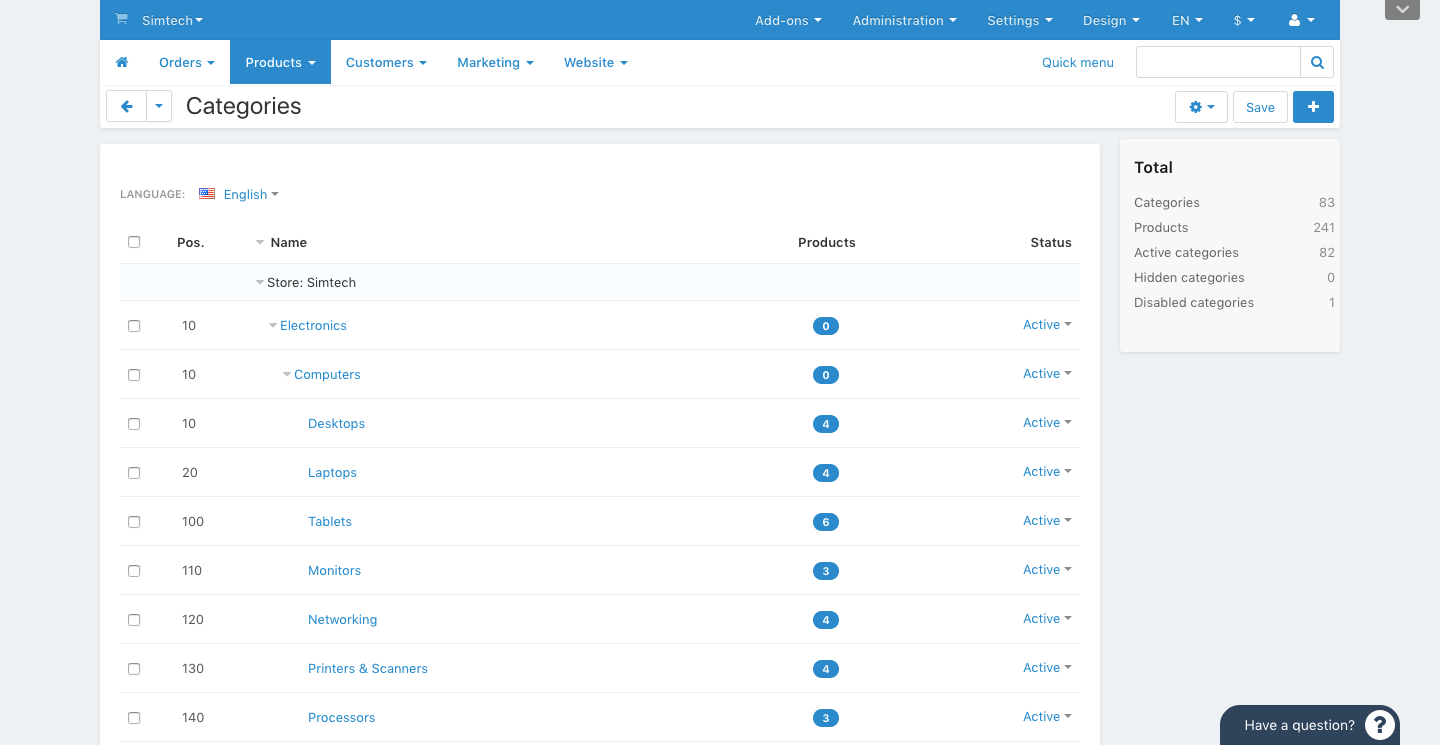Open the Active status dropdown for Laptops

1046,471
